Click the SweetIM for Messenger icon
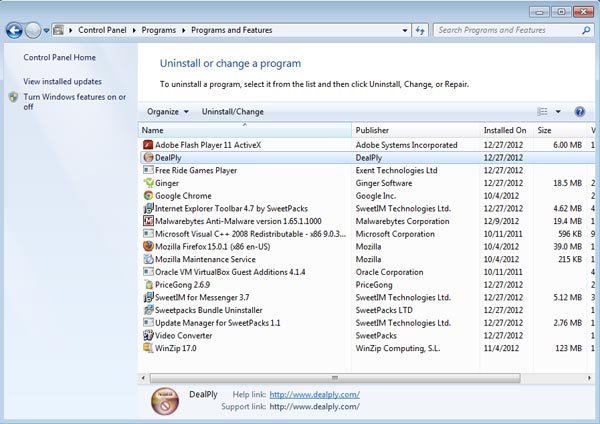The height and width of the screenshot is (424, 600). pyautogui.click(x=148, y=297)
